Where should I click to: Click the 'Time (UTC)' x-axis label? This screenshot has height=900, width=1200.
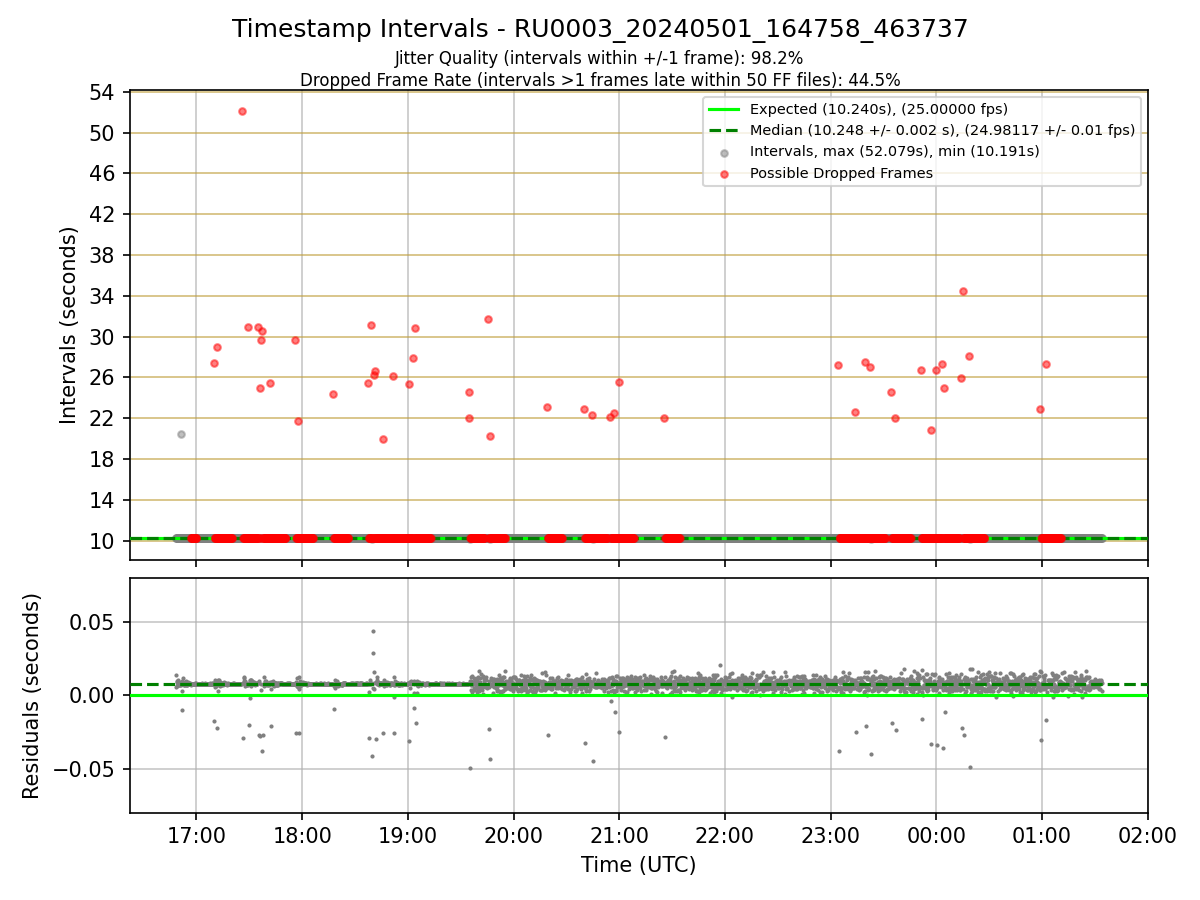[x=638, y=865]
